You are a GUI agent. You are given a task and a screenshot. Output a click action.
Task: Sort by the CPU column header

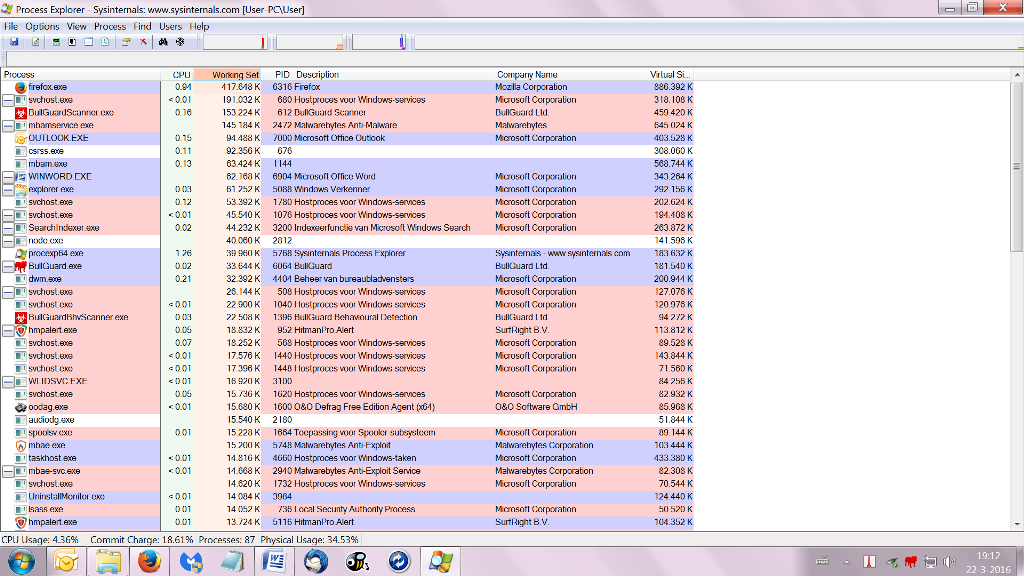pyautogui.click(x=178, y=74)
